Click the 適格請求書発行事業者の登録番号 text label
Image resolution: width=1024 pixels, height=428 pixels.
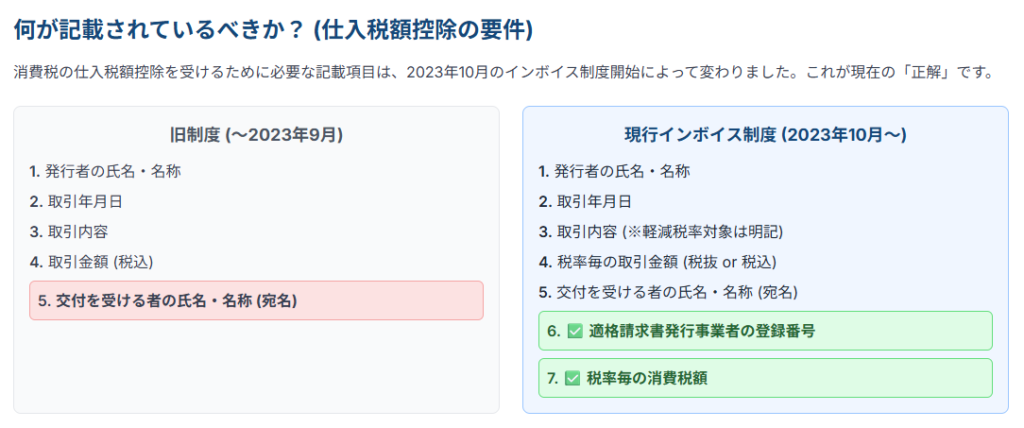click(701, 331)
